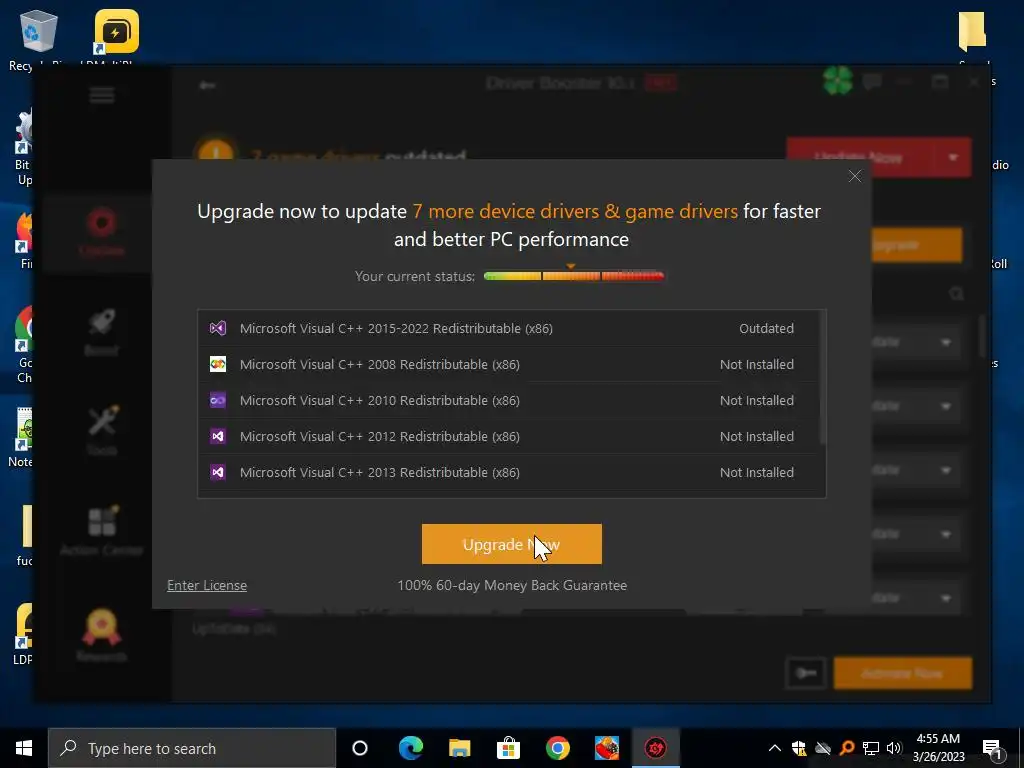The height and width of the screenshot is (768, 1024).
Task: Click the network tray icon
Action: pyautogui.click(x=871, y=748)
